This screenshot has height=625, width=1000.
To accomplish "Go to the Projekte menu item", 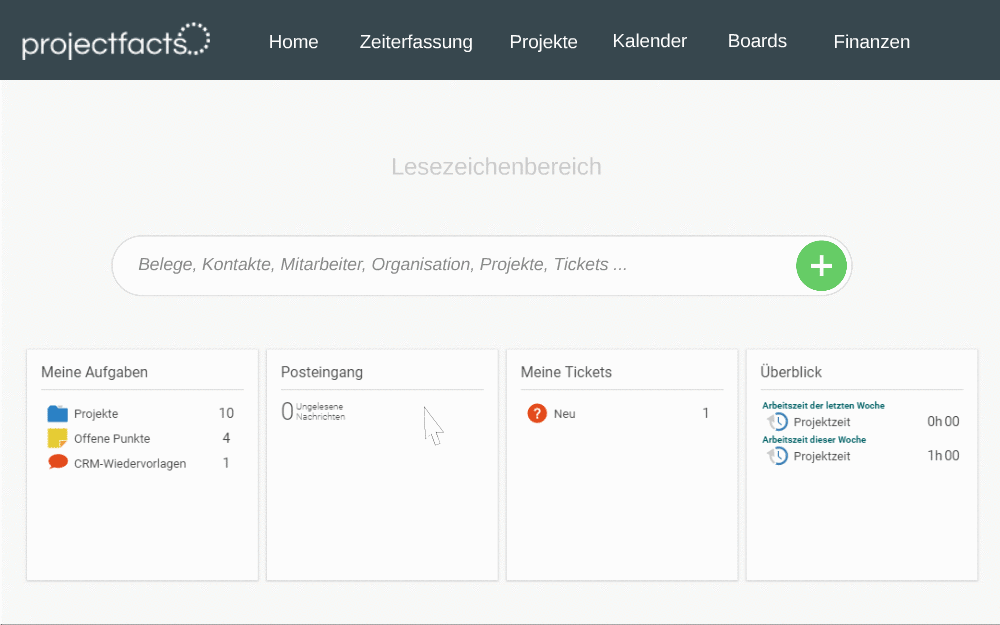I will (x=543, y=41).
